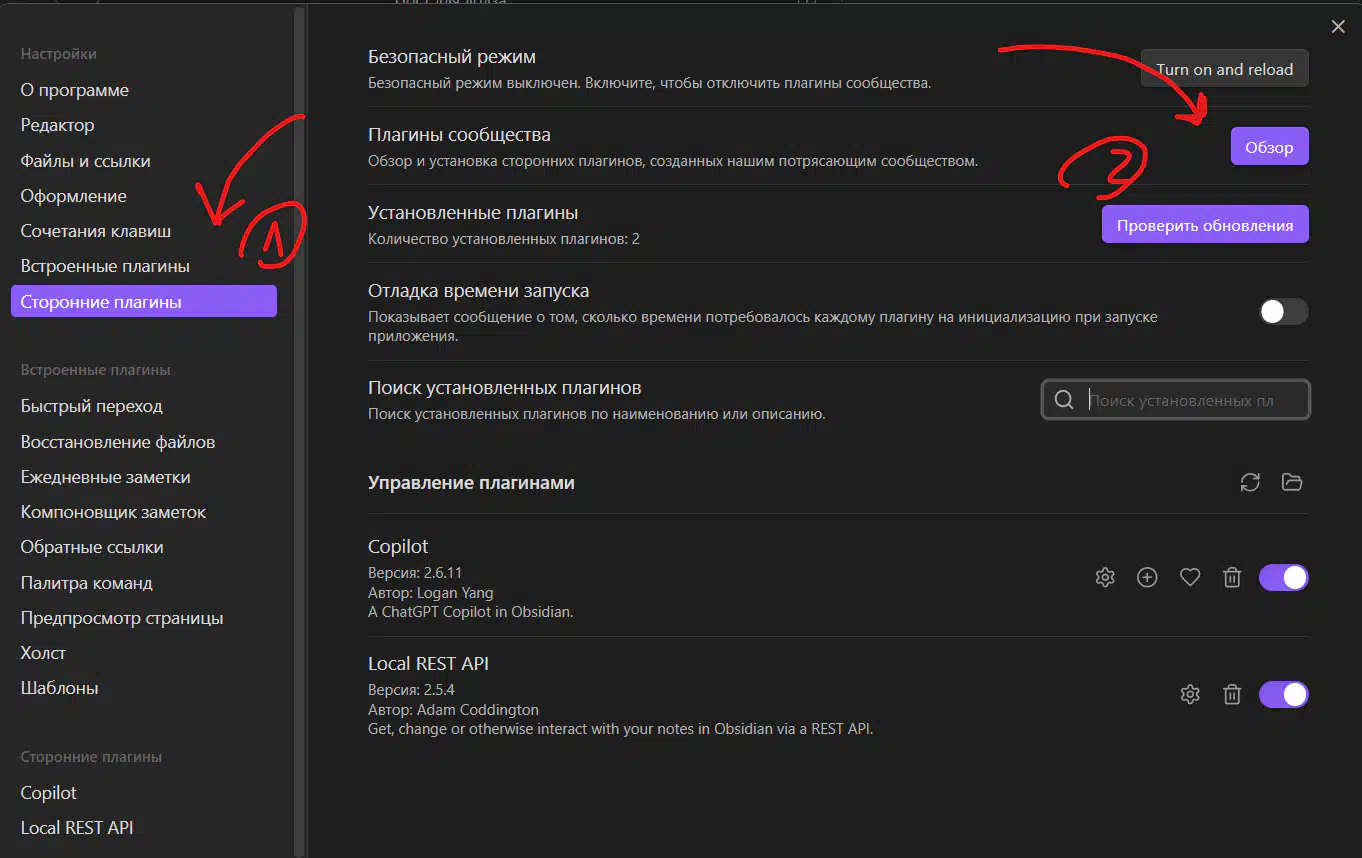Screen dimensions: 1362x858
Task: Delete Copilot plugin with trash icon
Action: [x=1233, y=577]
